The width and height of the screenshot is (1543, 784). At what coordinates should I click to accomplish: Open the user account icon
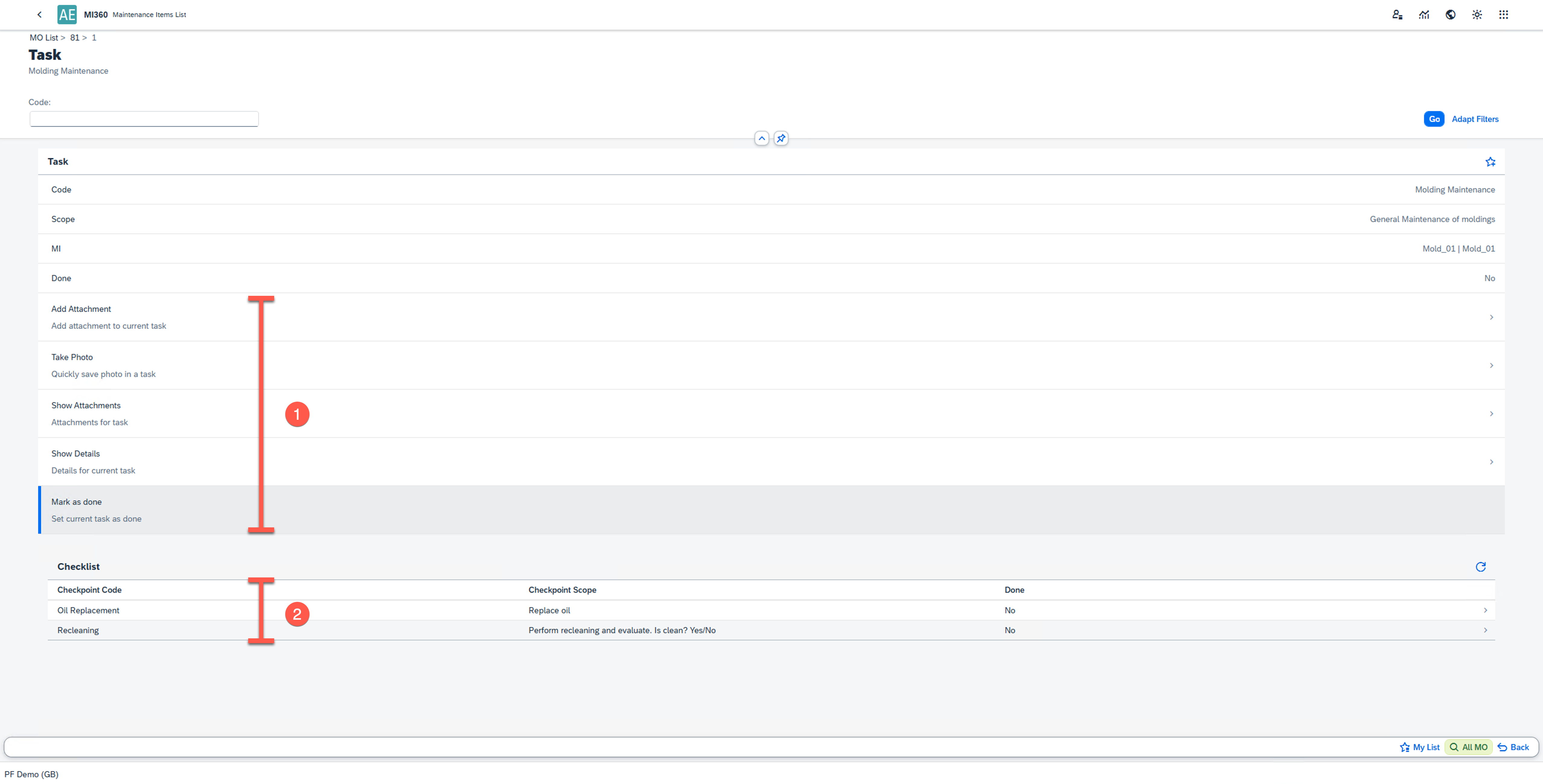(1397, 14)
